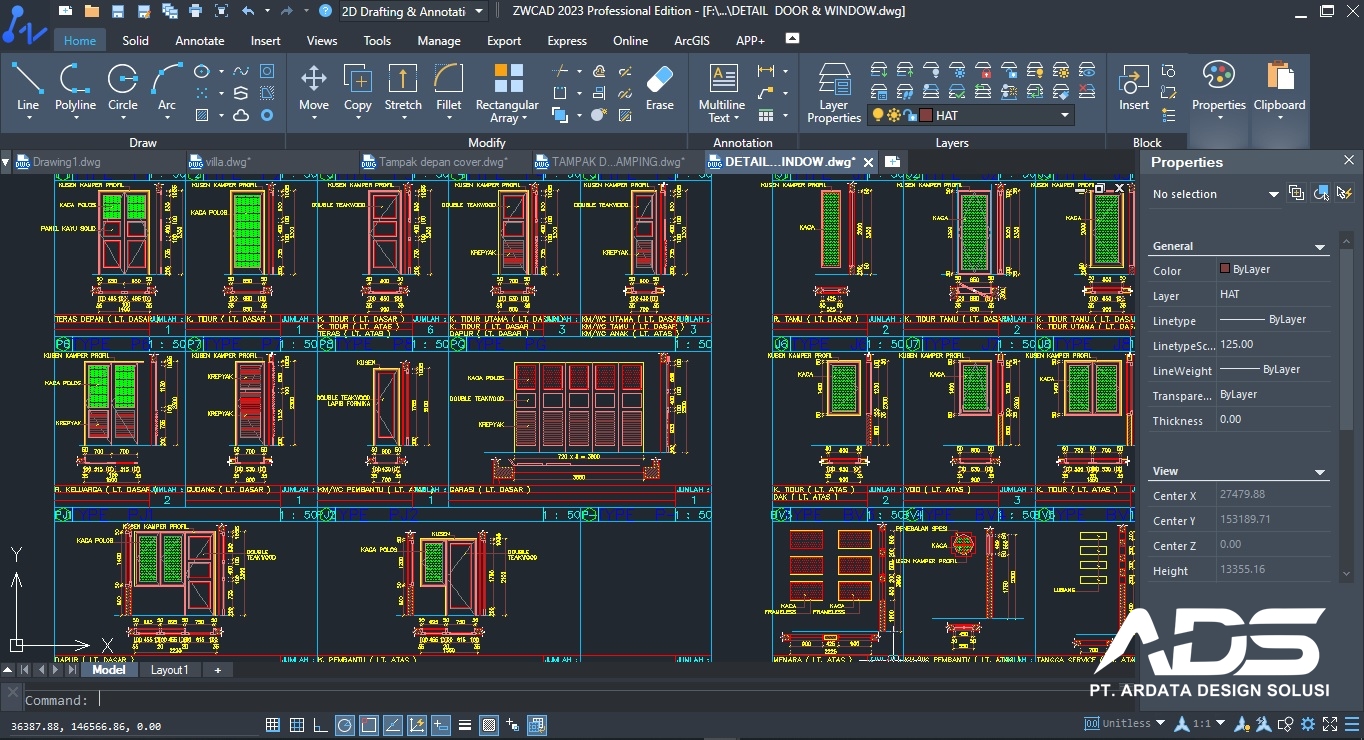The image size is (1364, 740).
Task: Click the Revision Cloud icon
Action: coord(241,115)
